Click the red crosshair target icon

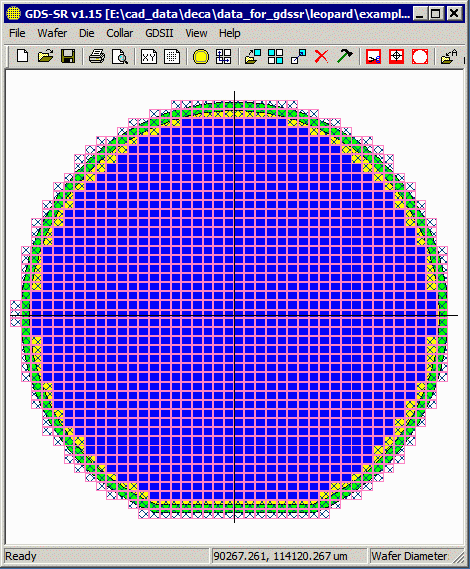(x=396, y=57)
